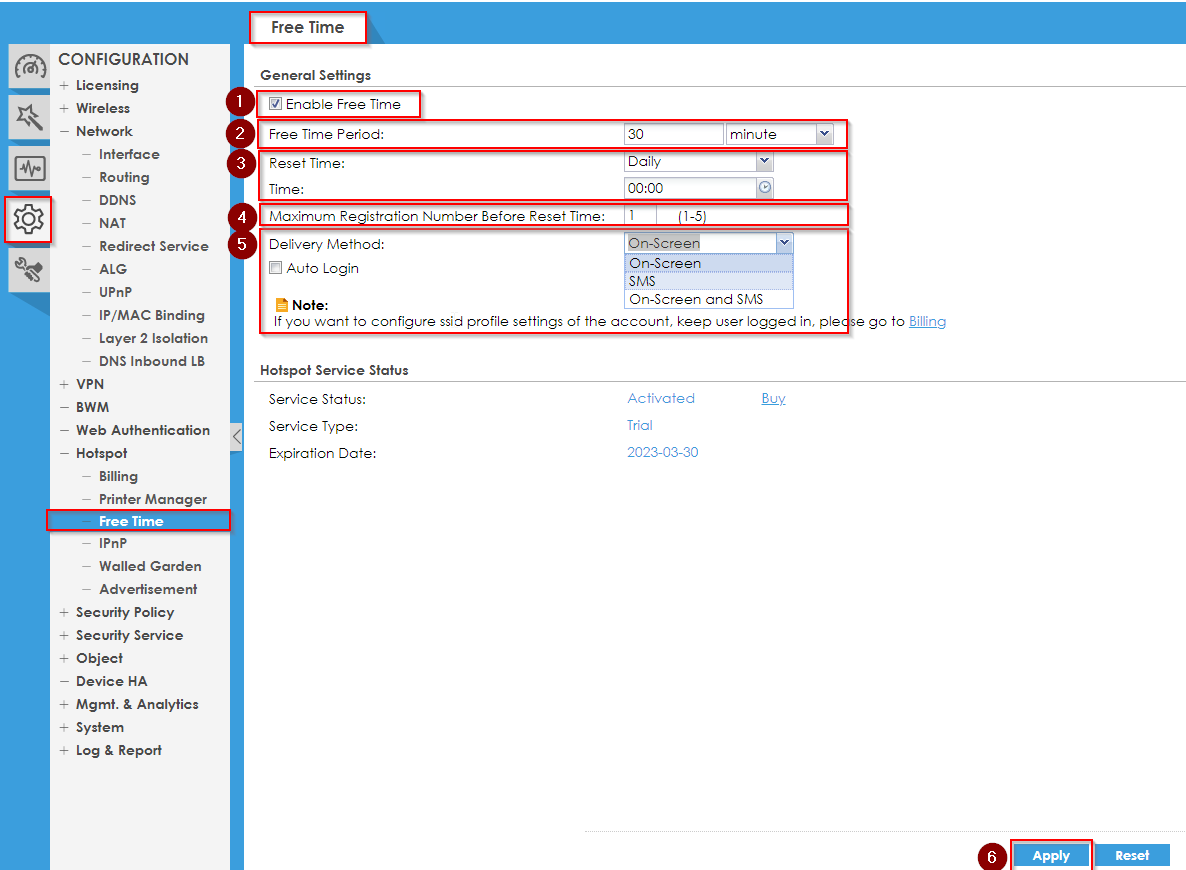Open the Monitor activity icon
The image size is (1186, 870).
[30, 168]
